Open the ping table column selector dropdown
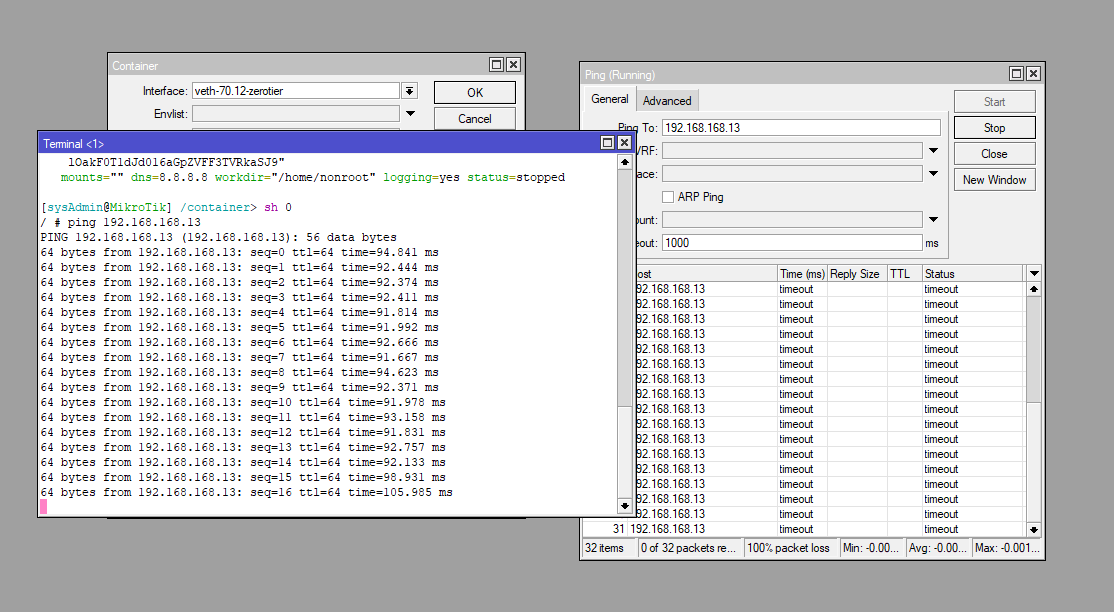 (1034, 273)
